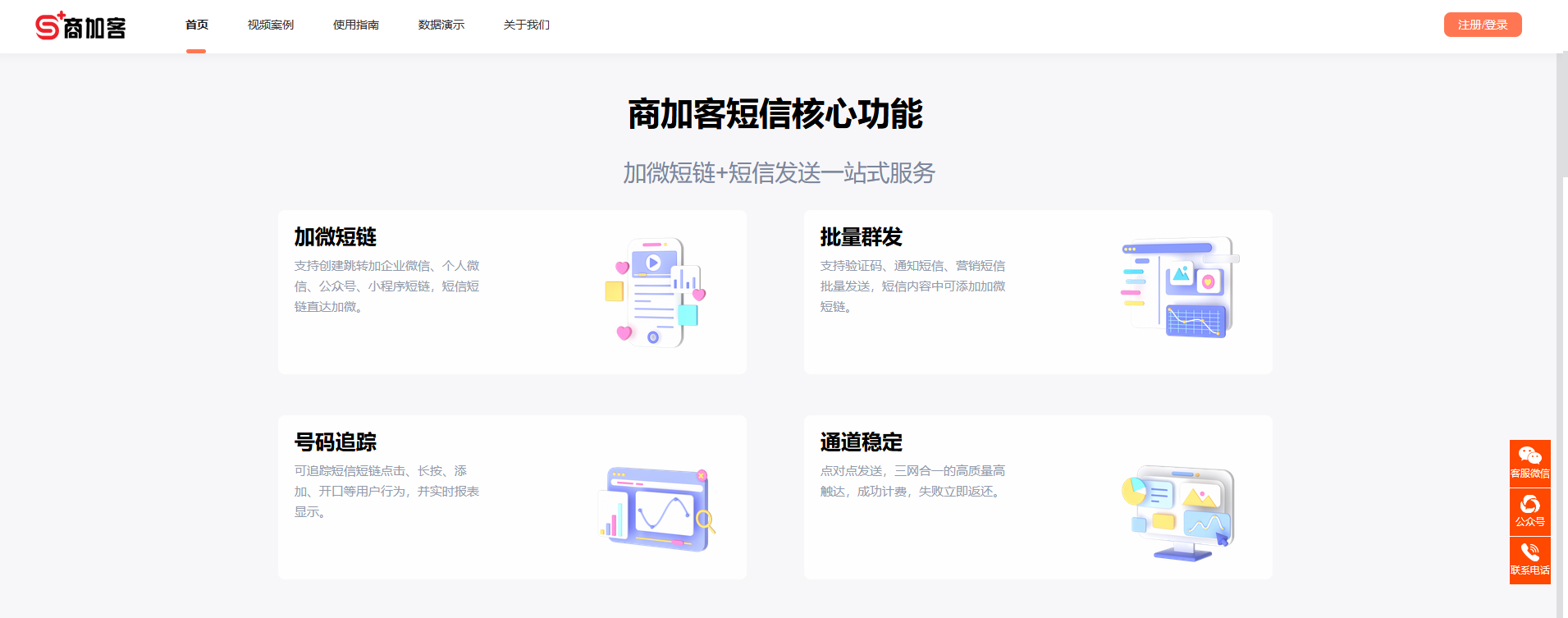Open the 使用指南 menu item
The height and width of the screenshot is (618, 1568).
(355, 25)
